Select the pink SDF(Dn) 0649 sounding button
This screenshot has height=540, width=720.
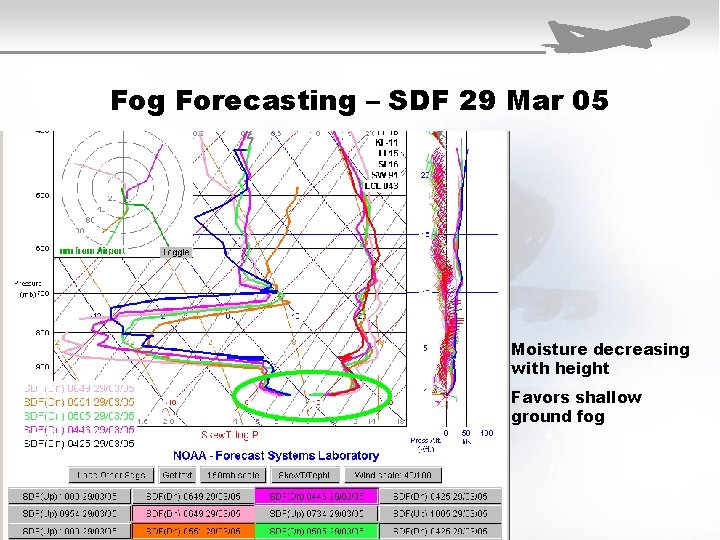click(193, 513)
